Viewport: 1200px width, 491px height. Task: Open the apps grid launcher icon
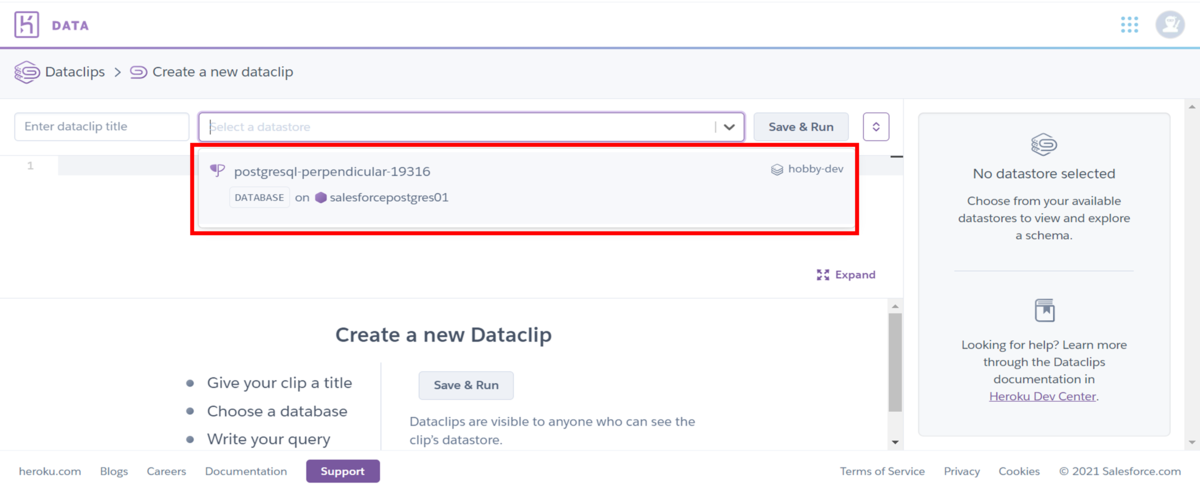click(1130, 25)
